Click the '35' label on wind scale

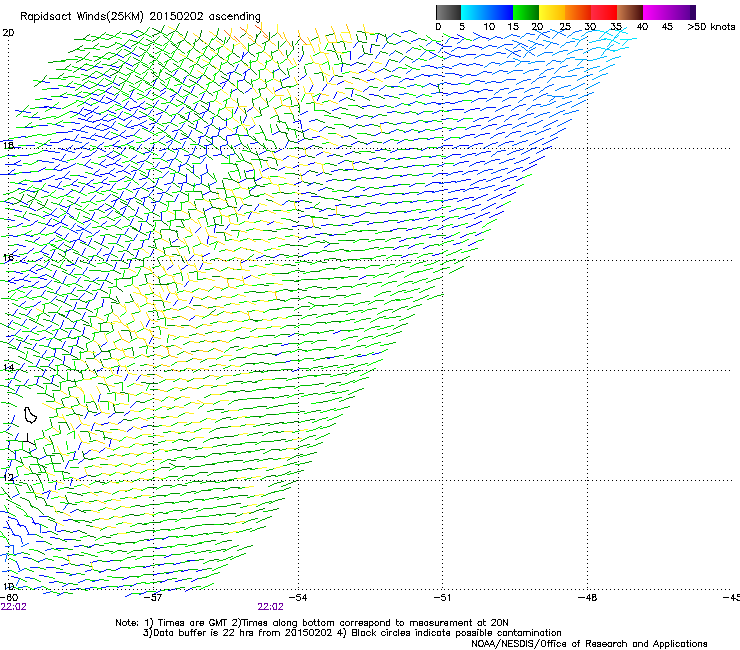616,27
